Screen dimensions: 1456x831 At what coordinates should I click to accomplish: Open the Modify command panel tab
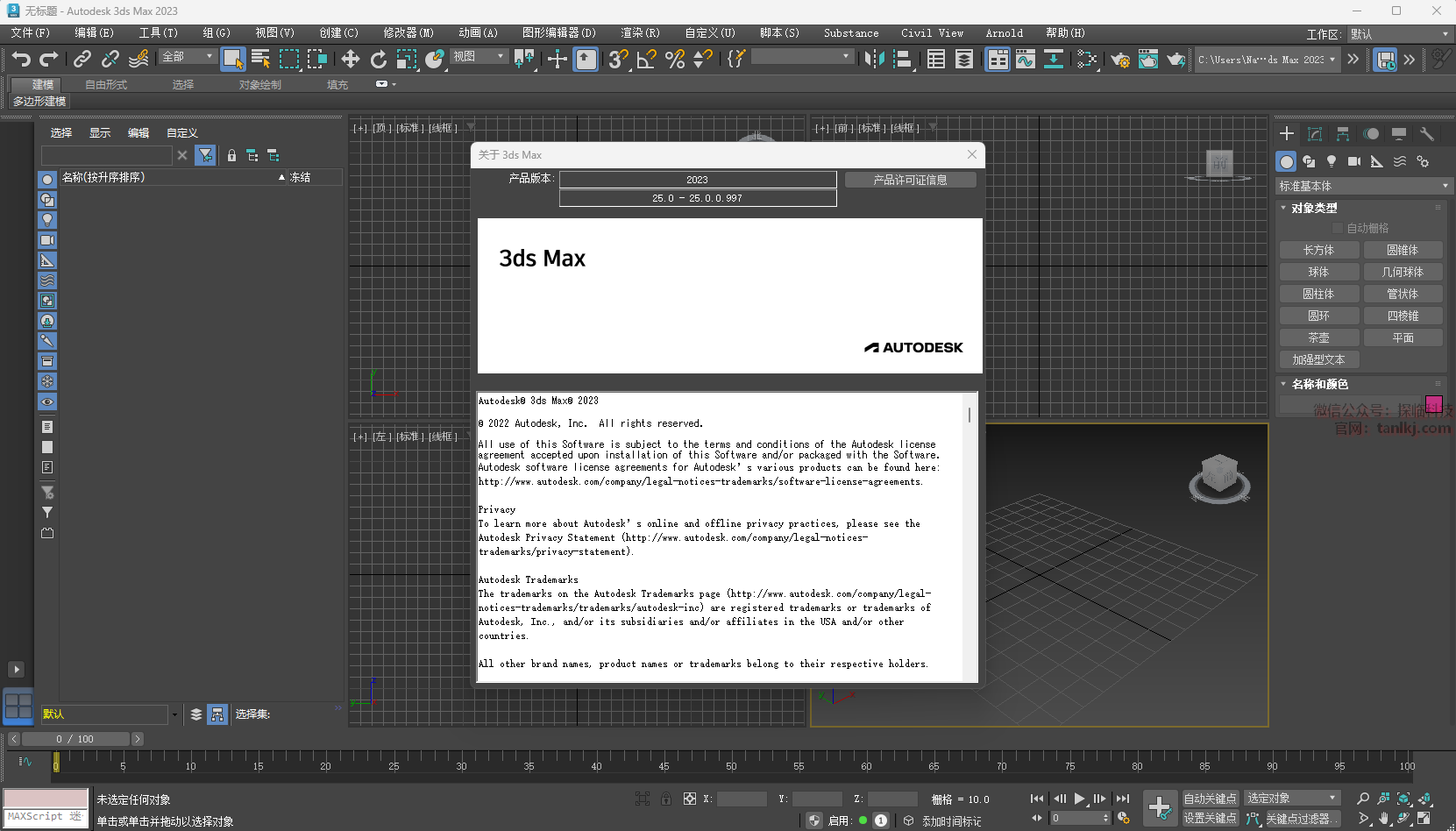(x=1315, y=134)
